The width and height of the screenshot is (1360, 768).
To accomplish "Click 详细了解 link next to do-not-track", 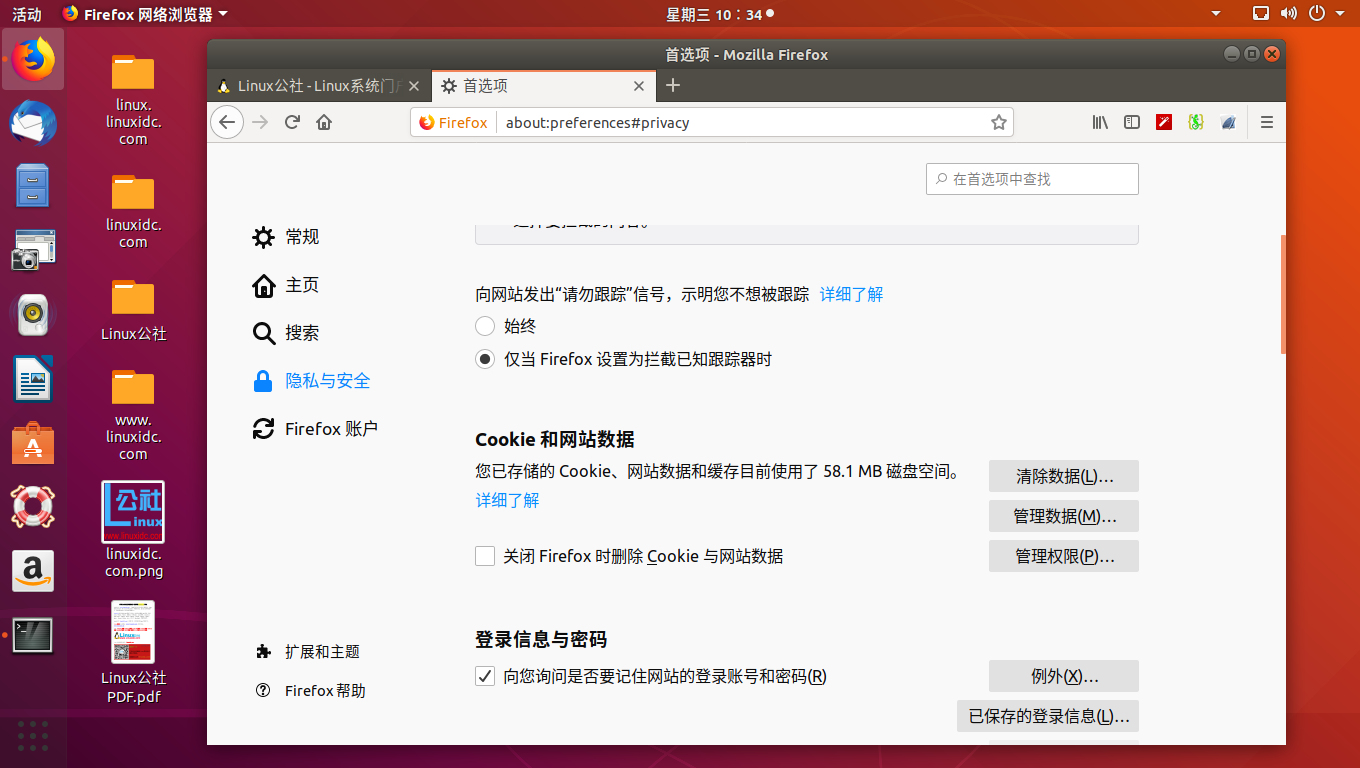I will [x=852, y=294].
